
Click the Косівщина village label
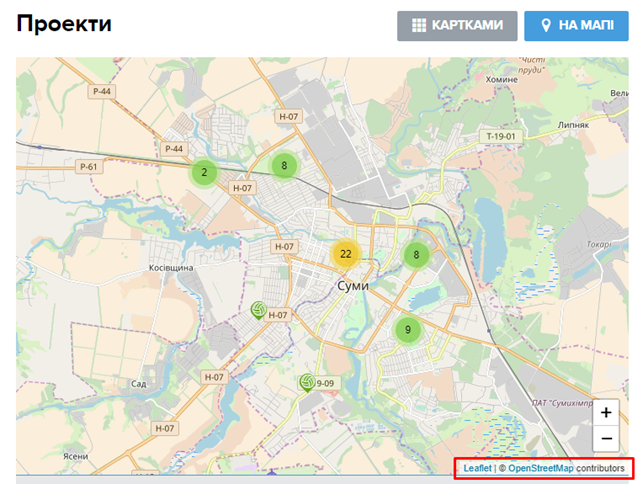170,270
